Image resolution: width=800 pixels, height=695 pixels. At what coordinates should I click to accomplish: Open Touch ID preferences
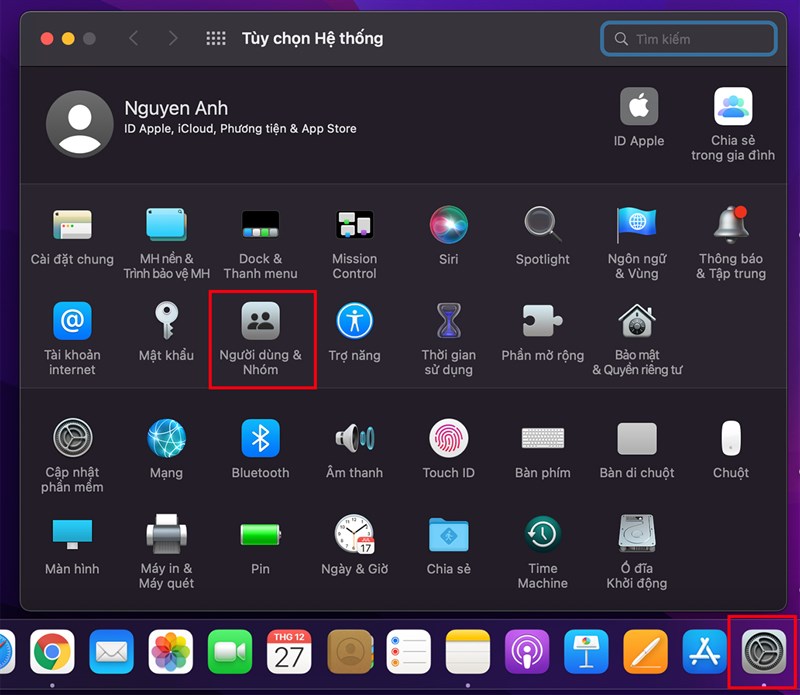[x=448, y=439]
